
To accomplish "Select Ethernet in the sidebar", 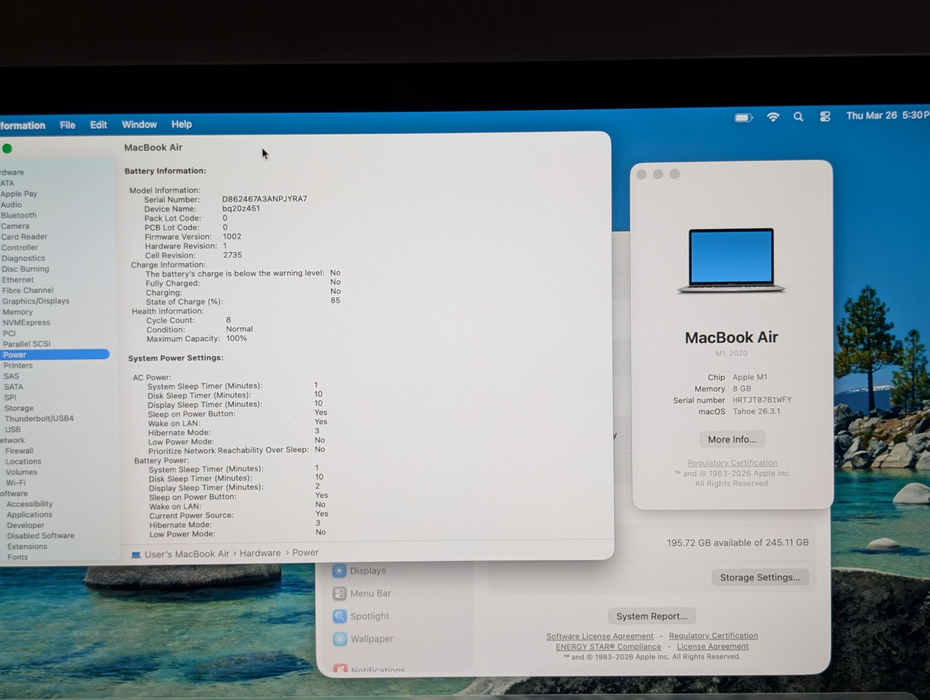I will [x=18, y=279].
